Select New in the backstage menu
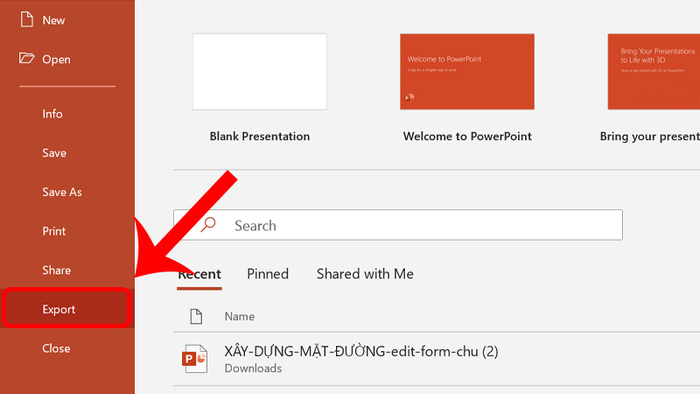The height and width of the screenshot is (394, 700). pos(54,21)
